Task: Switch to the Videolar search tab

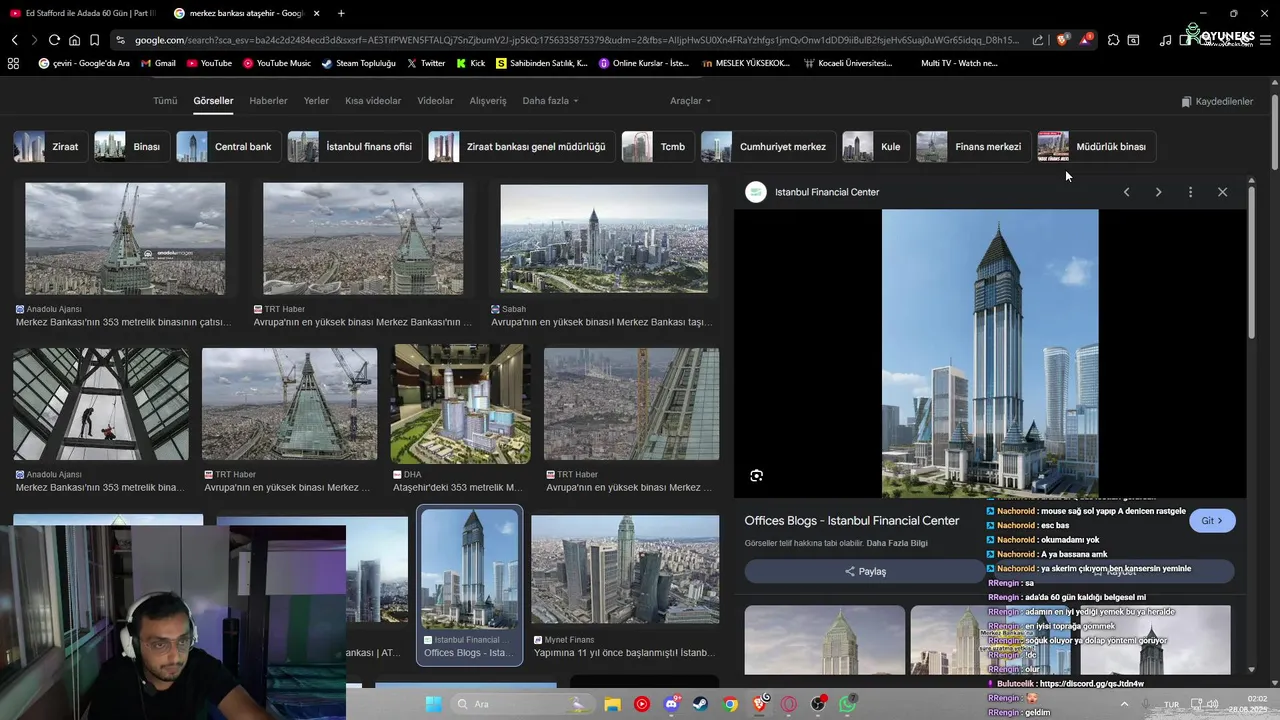Action: click(x=435, y=101)
